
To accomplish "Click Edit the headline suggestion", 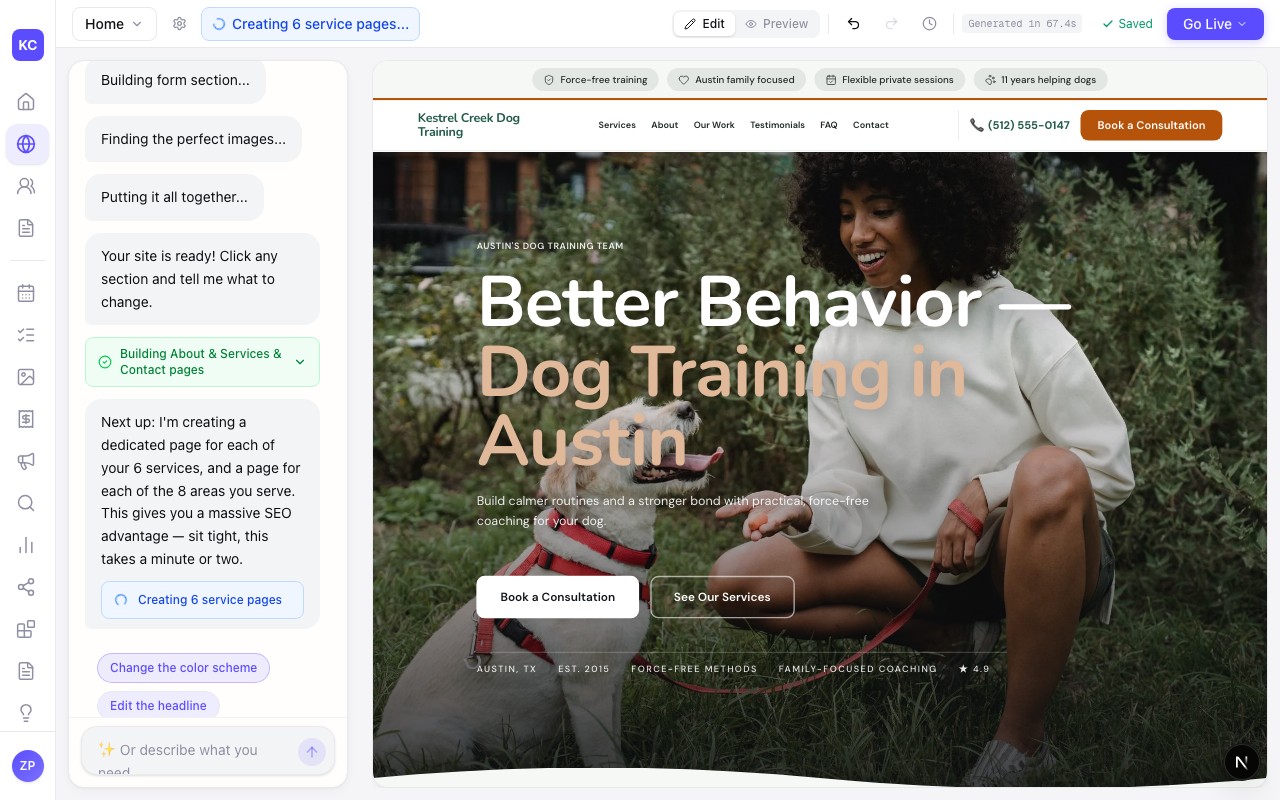I will tap(158, 706).
